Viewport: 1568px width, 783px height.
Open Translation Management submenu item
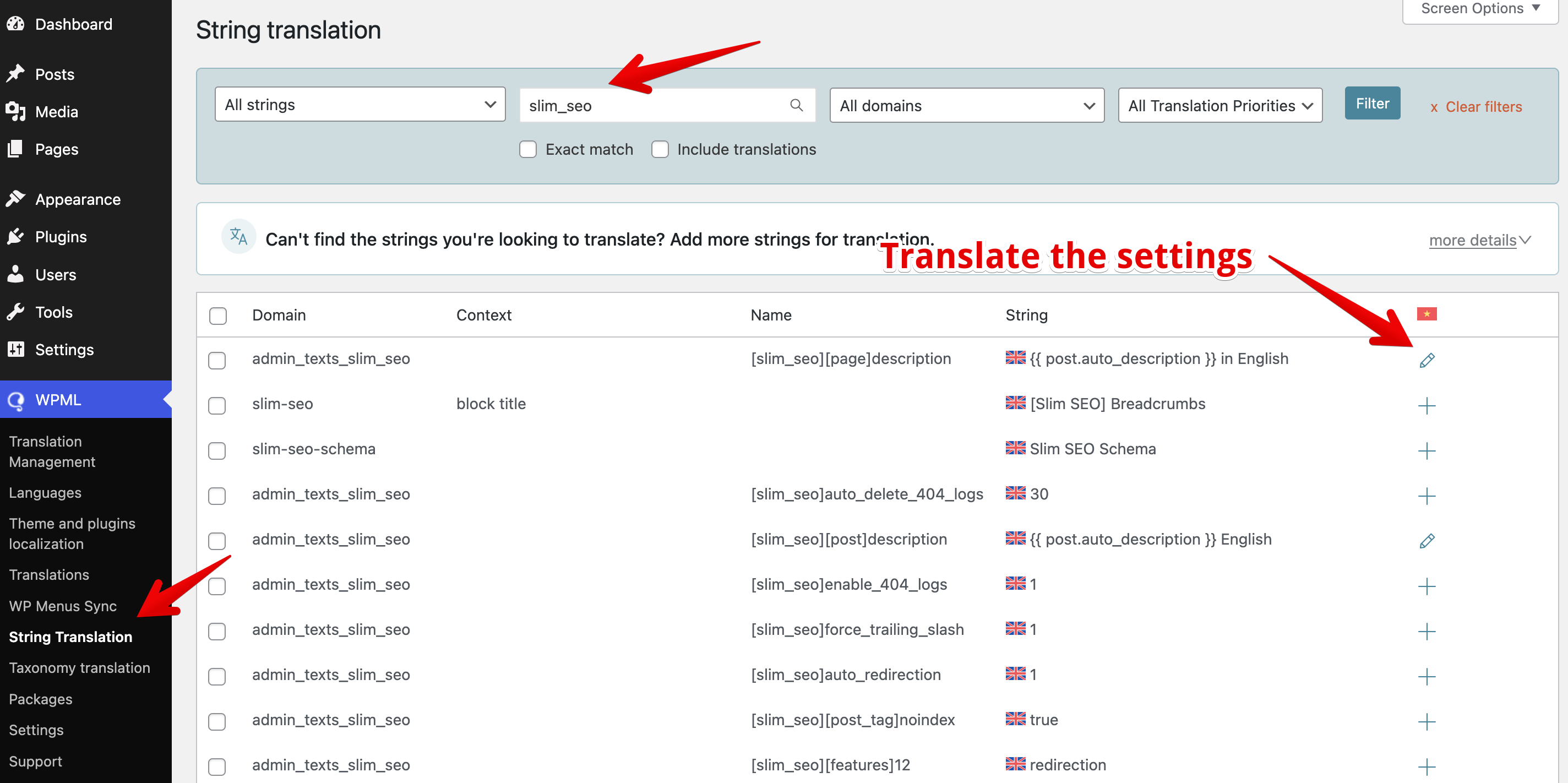52,451
